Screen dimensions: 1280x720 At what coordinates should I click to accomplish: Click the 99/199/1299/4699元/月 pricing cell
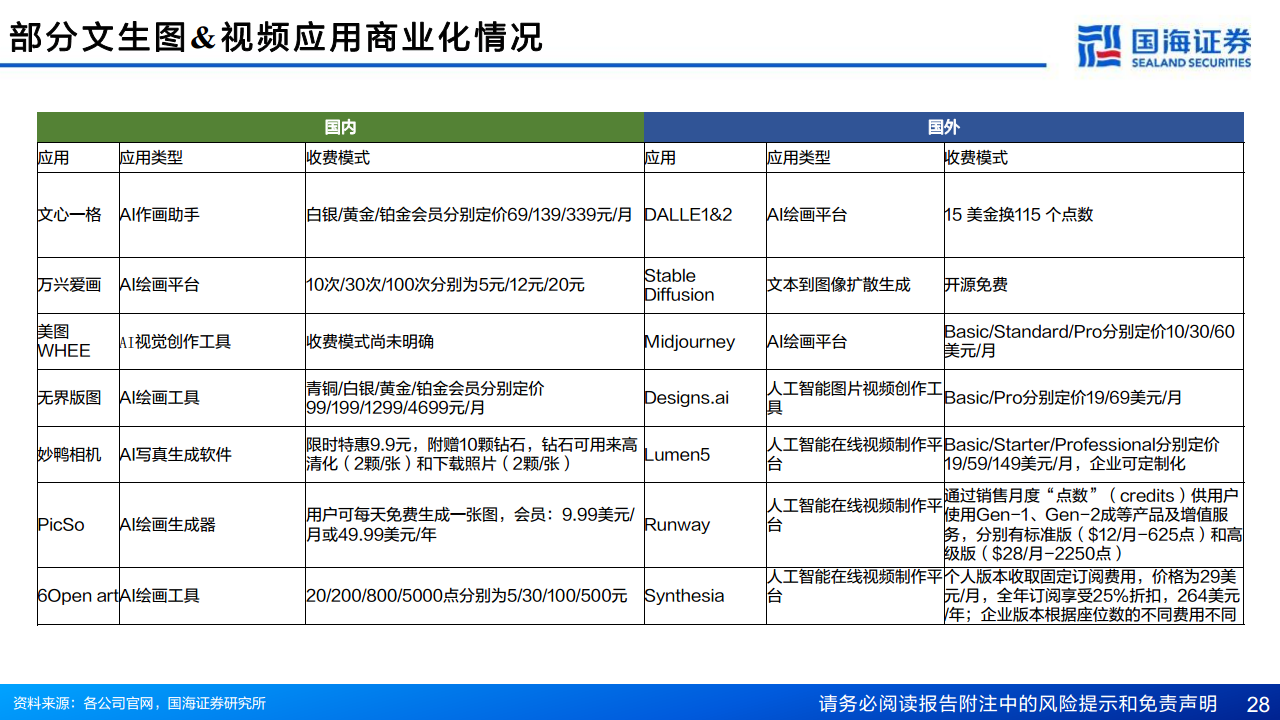[x=474, y=398]
